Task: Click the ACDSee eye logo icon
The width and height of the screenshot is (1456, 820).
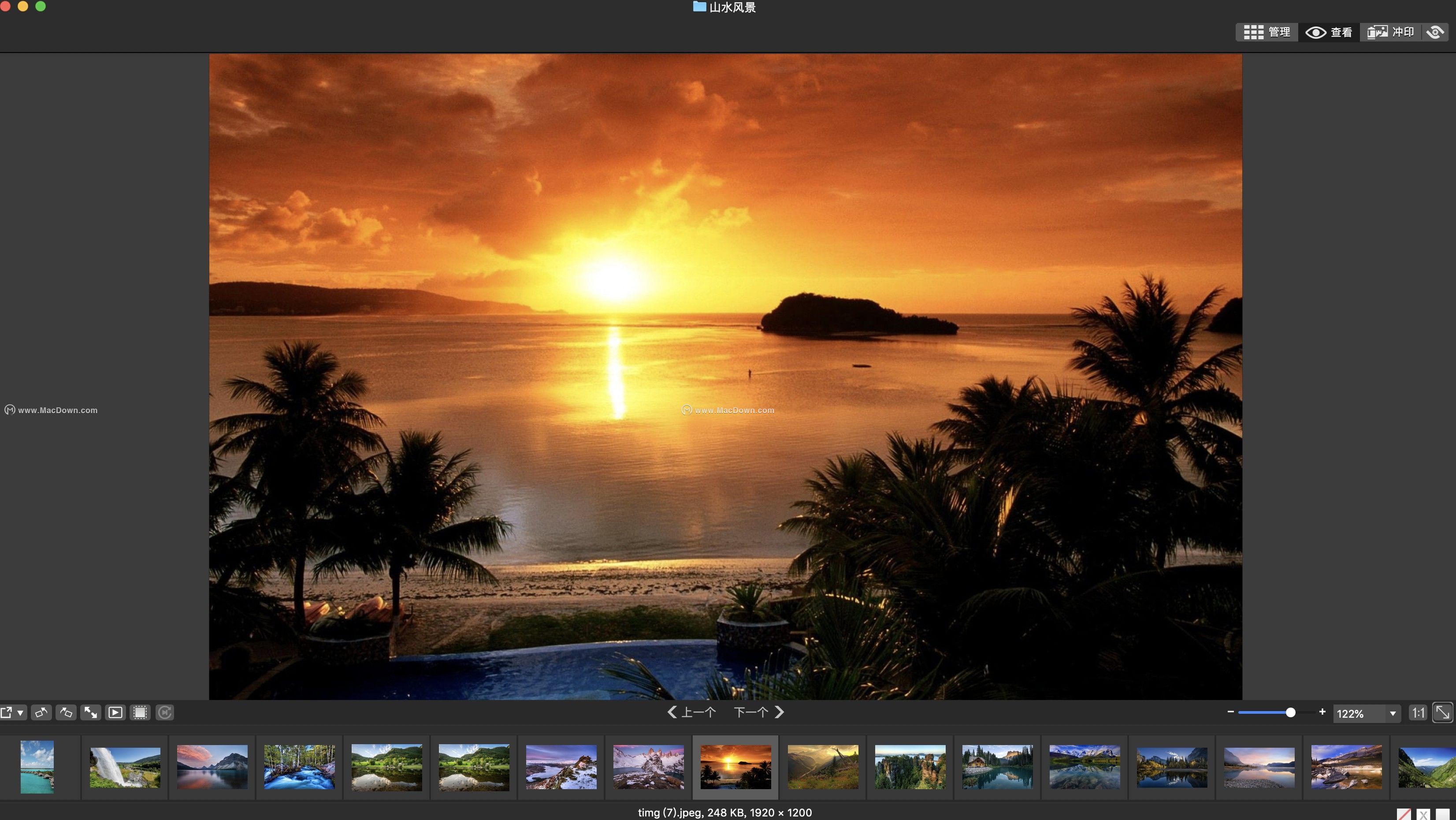Action: [x=1436, y=32]
